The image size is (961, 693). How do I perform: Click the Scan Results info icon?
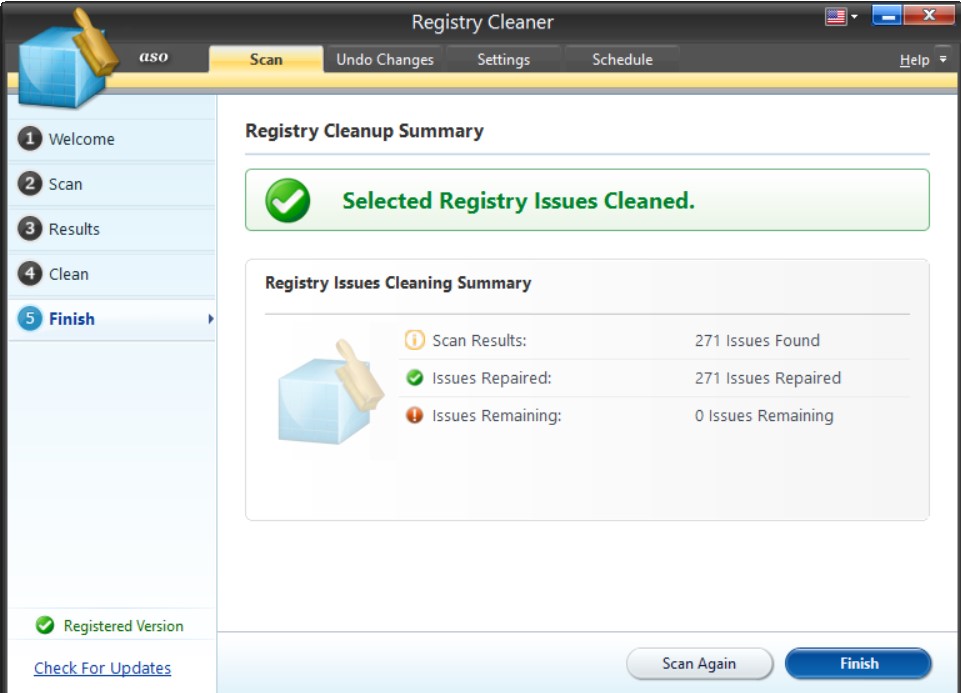(414, 339)
